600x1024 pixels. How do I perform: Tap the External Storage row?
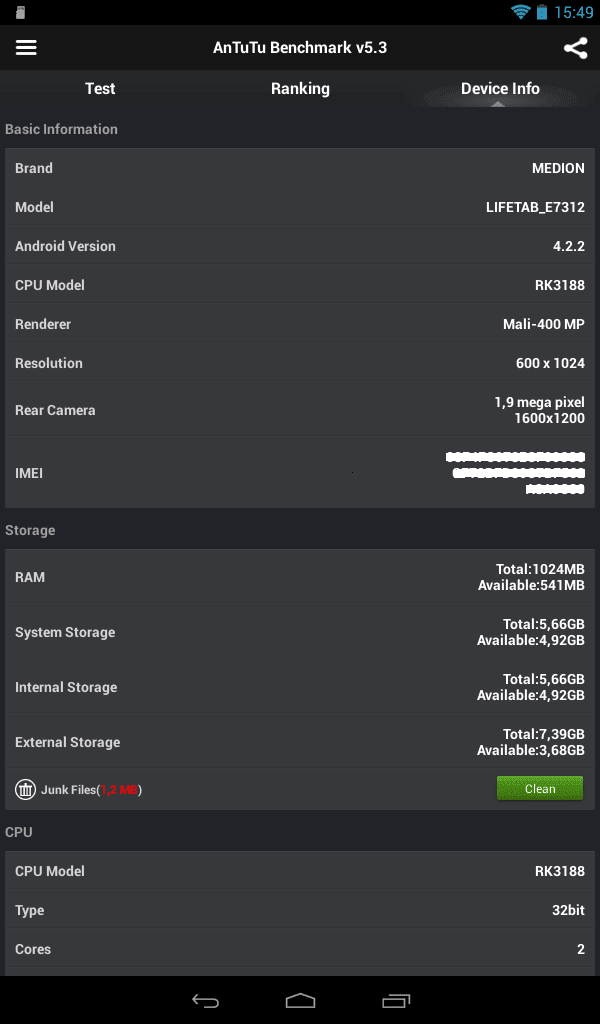click(x=300, y=742)
